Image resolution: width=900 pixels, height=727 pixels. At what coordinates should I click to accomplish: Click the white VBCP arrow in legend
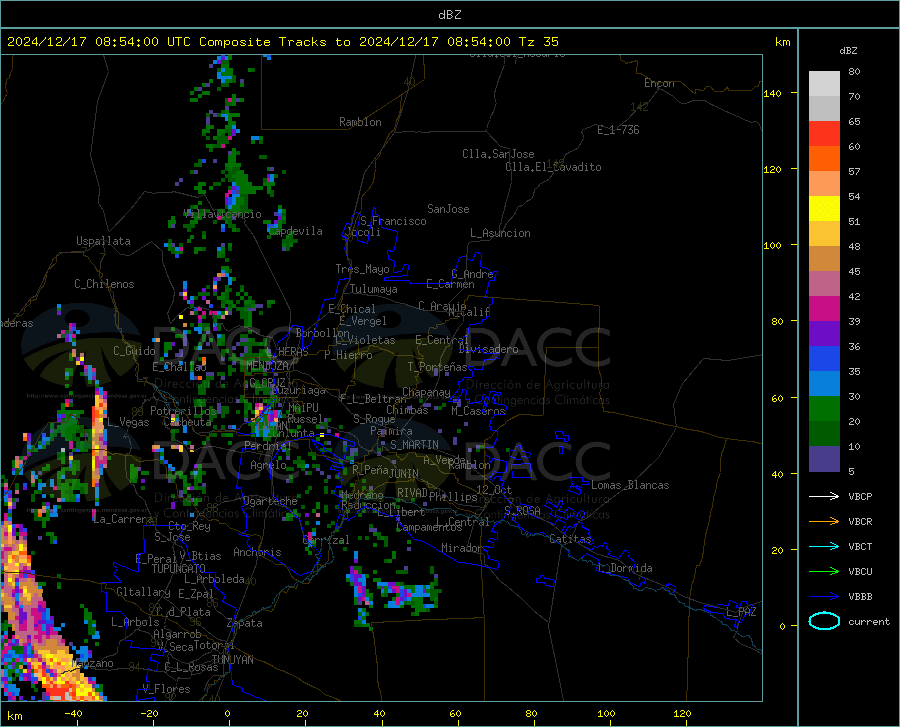pyautogui.click(x=824, y=496)
